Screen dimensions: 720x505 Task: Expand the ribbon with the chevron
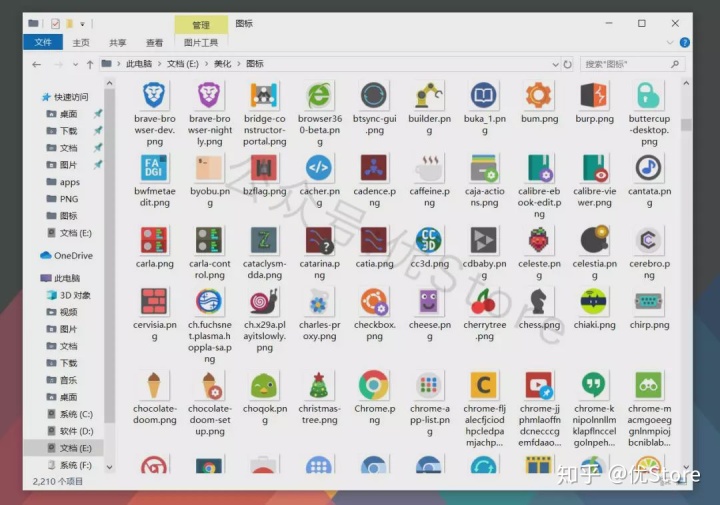tap(669, 43)
